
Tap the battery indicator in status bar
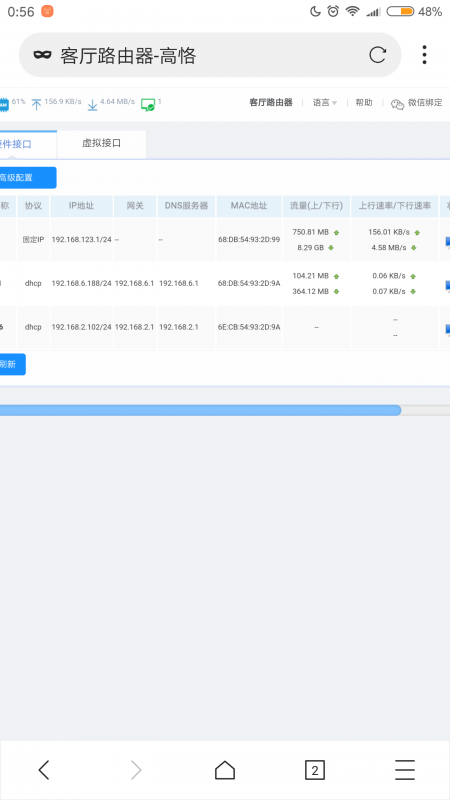[x=400, y=11]
